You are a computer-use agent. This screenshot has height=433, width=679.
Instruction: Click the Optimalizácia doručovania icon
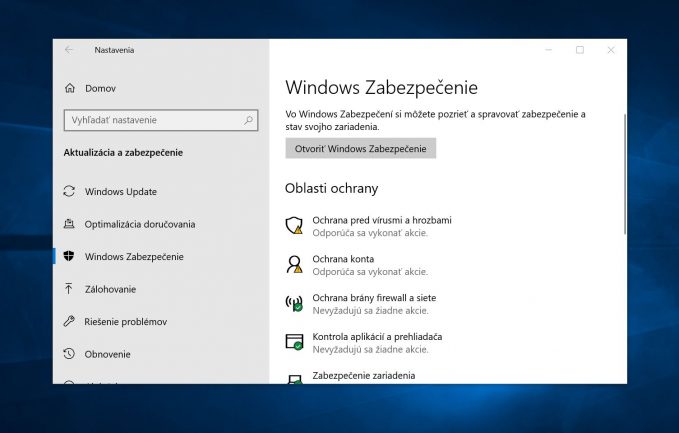(x=69, y=224)
